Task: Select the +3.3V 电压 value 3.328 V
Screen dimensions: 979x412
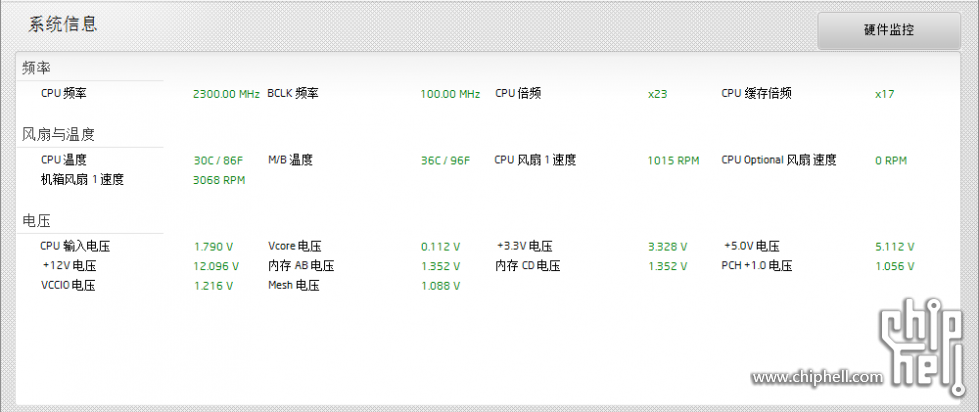Action: click(668, 247)
